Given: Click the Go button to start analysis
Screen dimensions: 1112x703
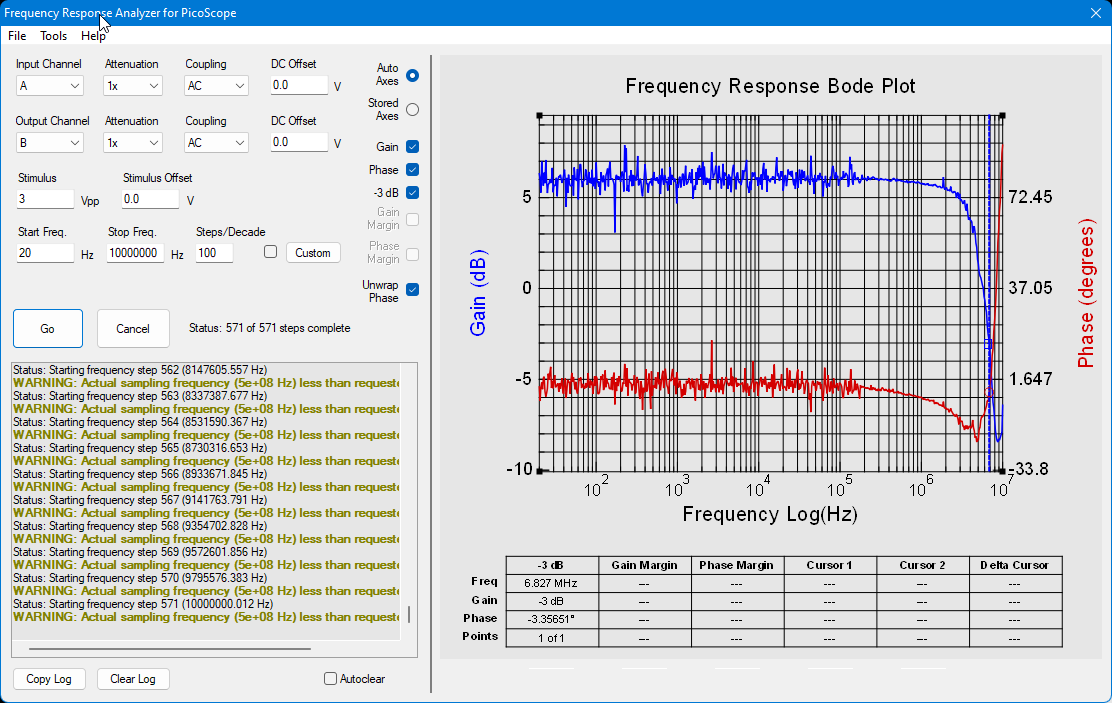Looking at the screenshot, I should tap(48, 328).
